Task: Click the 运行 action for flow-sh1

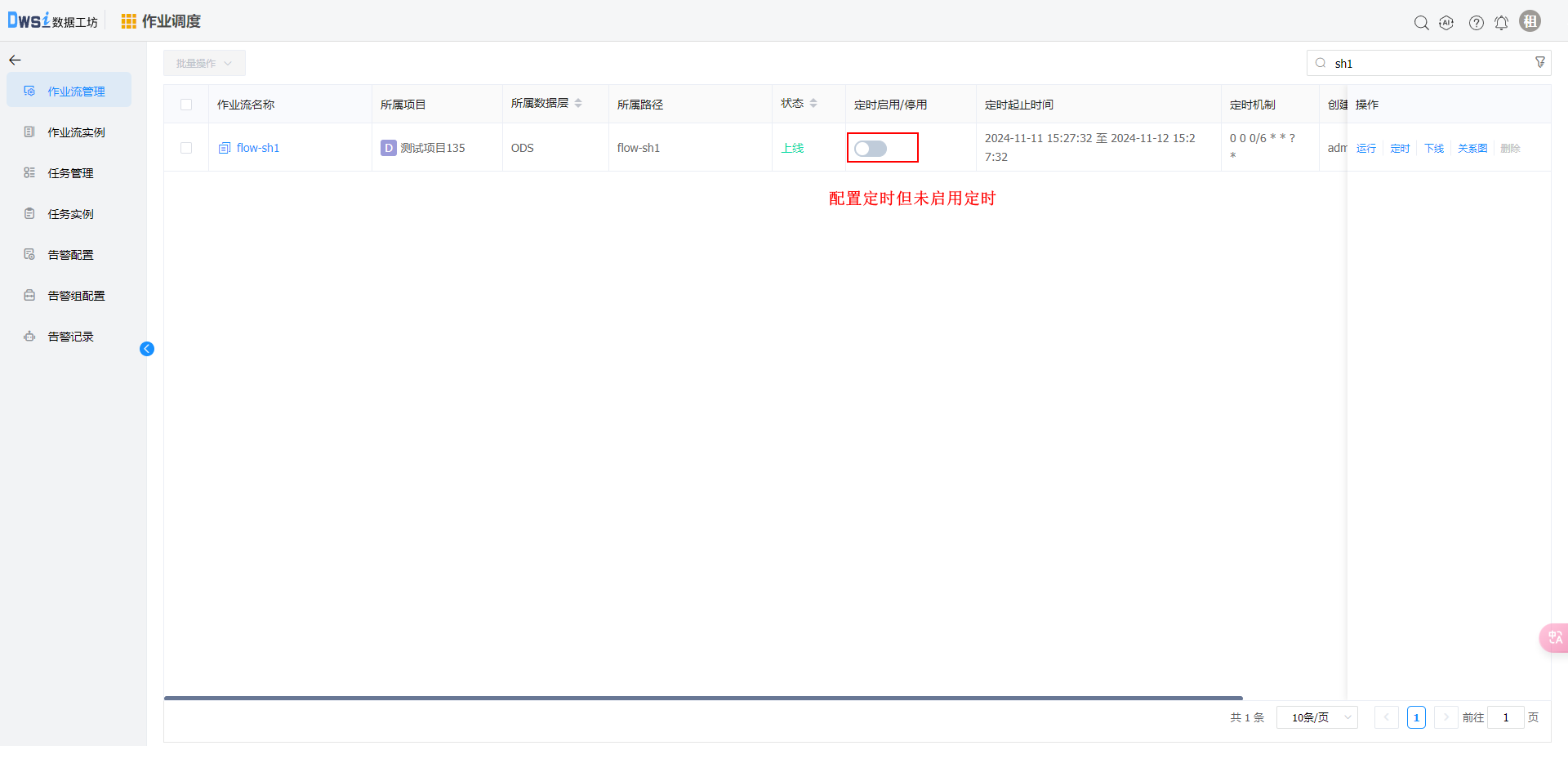Action: click(1365, 149)
